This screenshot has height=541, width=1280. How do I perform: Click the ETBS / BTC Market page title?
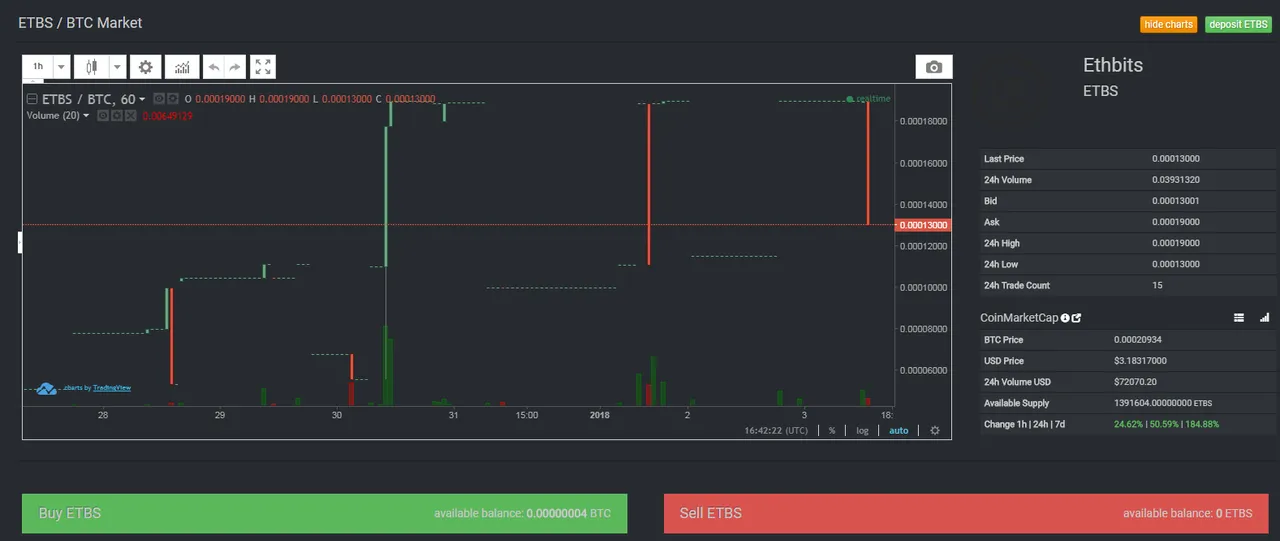80,22
